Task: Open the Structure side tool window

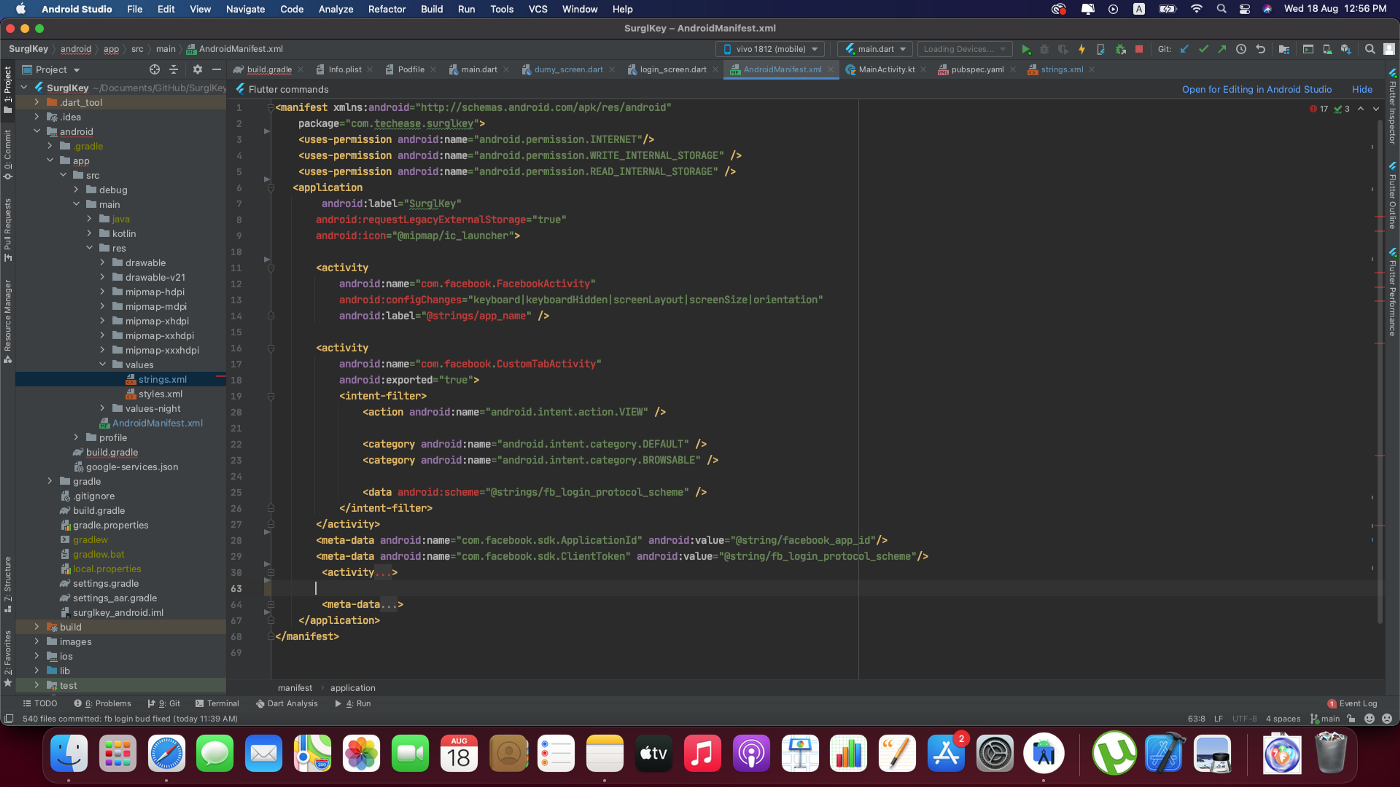Action: 7,584
